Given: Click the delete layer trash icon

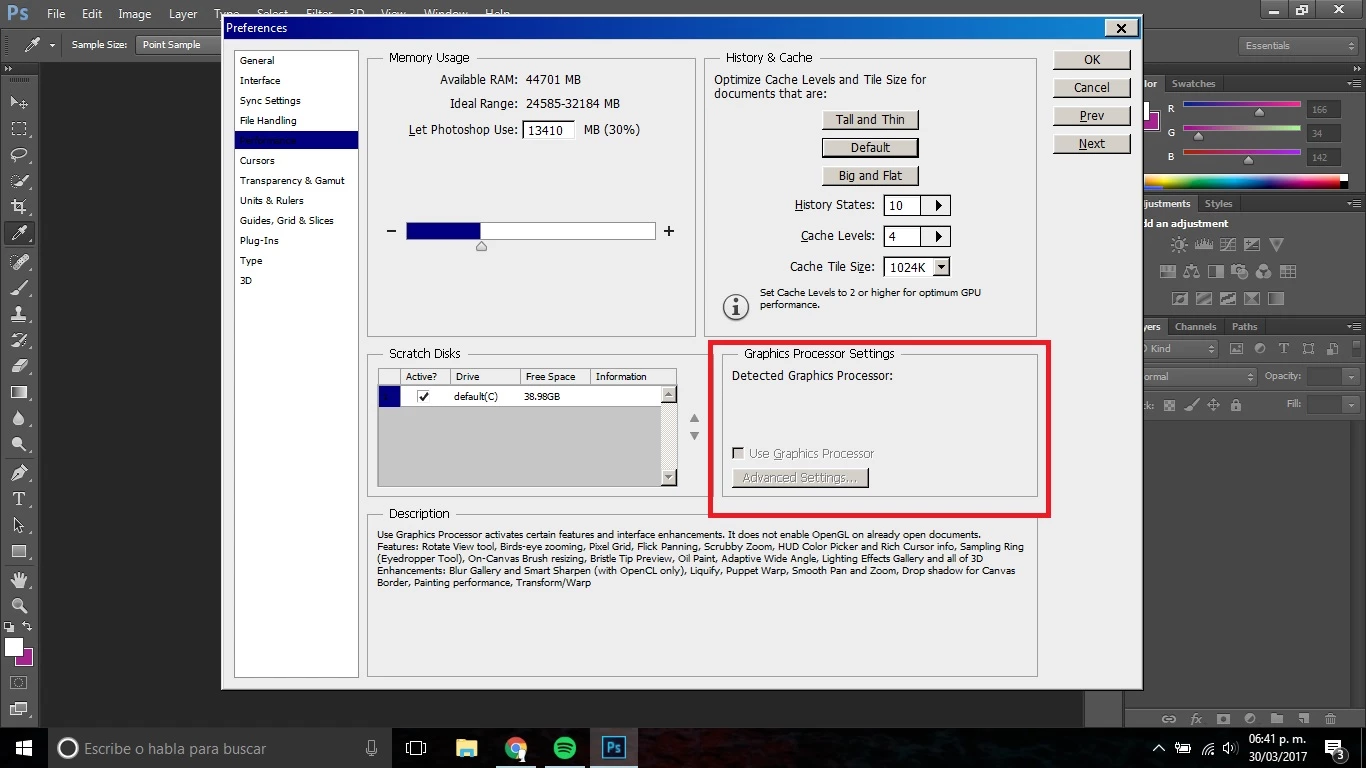Looking at the screenshot, I should click(x=1330, y=718).
